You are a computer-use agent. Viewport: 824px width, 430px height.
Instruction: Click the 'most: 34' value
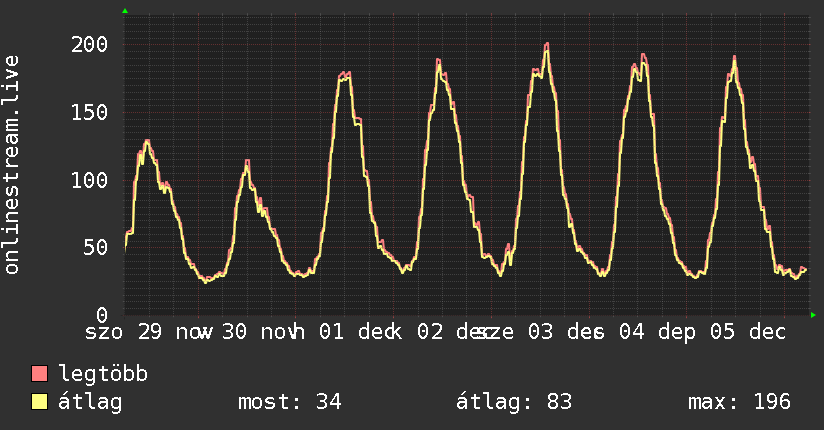click(290, 402)
